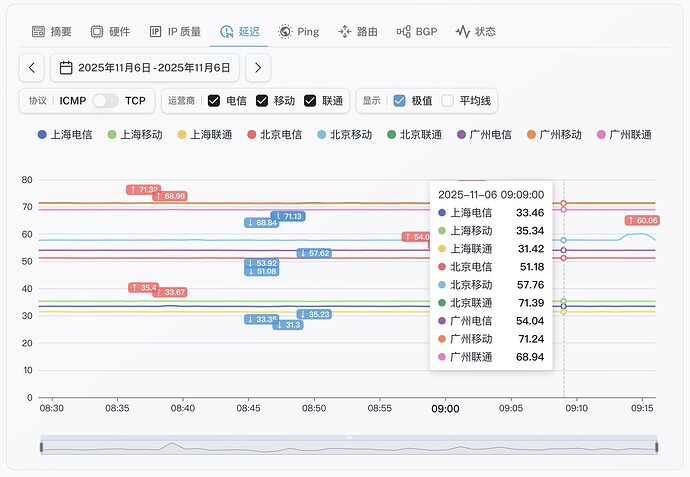
Task: Click the clock icon beside 延迟
Action: (227, 32)
